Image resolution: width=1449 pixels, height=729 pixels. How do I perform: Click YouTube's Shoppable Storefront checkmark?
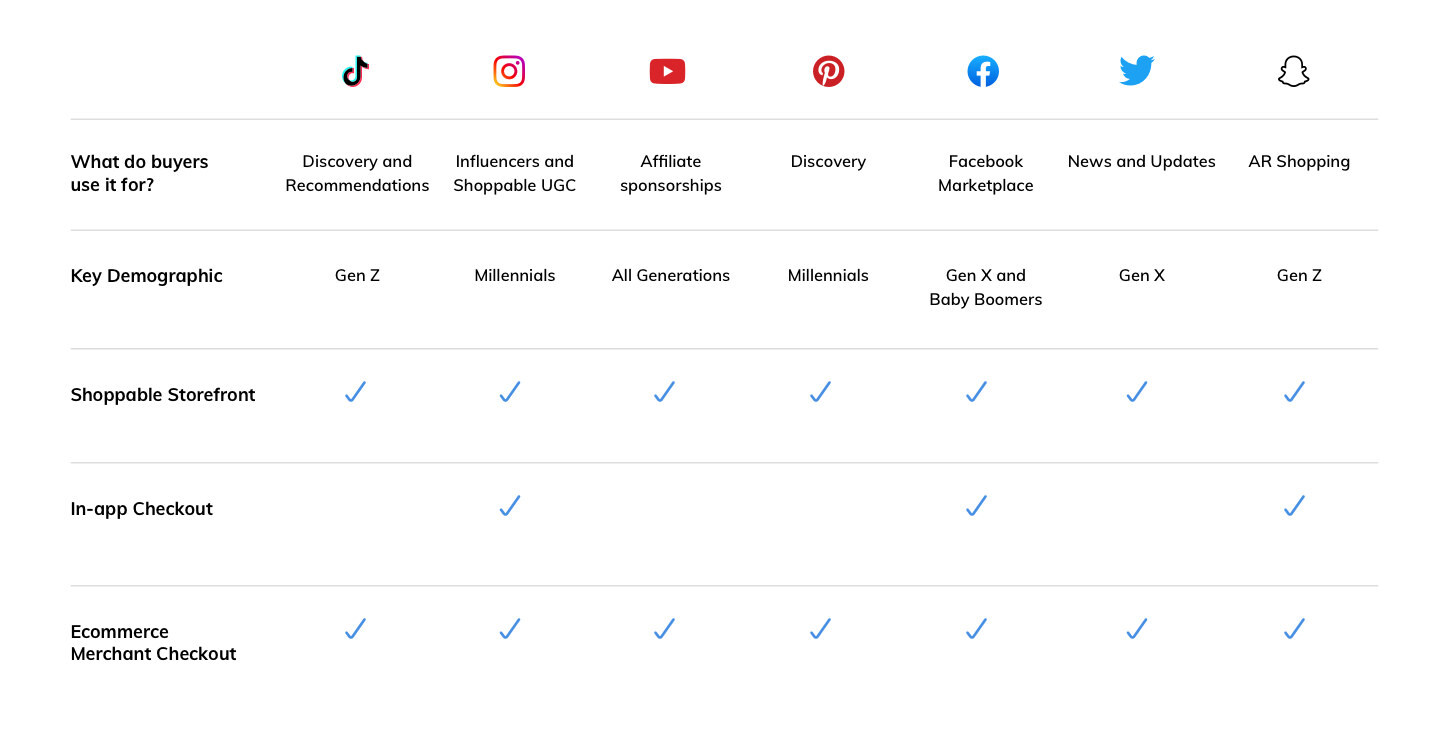pos(665,392)
